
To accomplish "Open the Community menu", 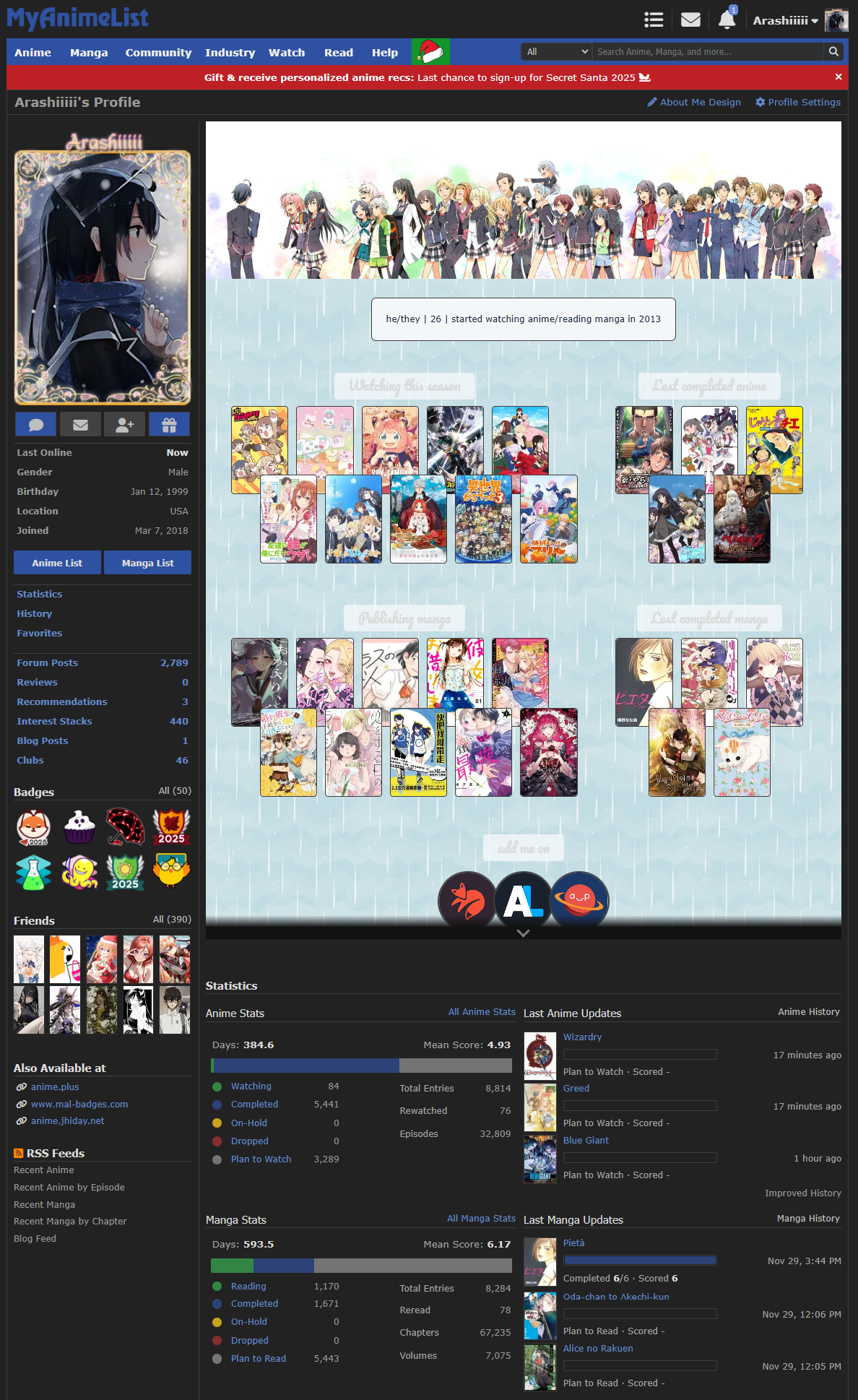I will tap(158, 52).
